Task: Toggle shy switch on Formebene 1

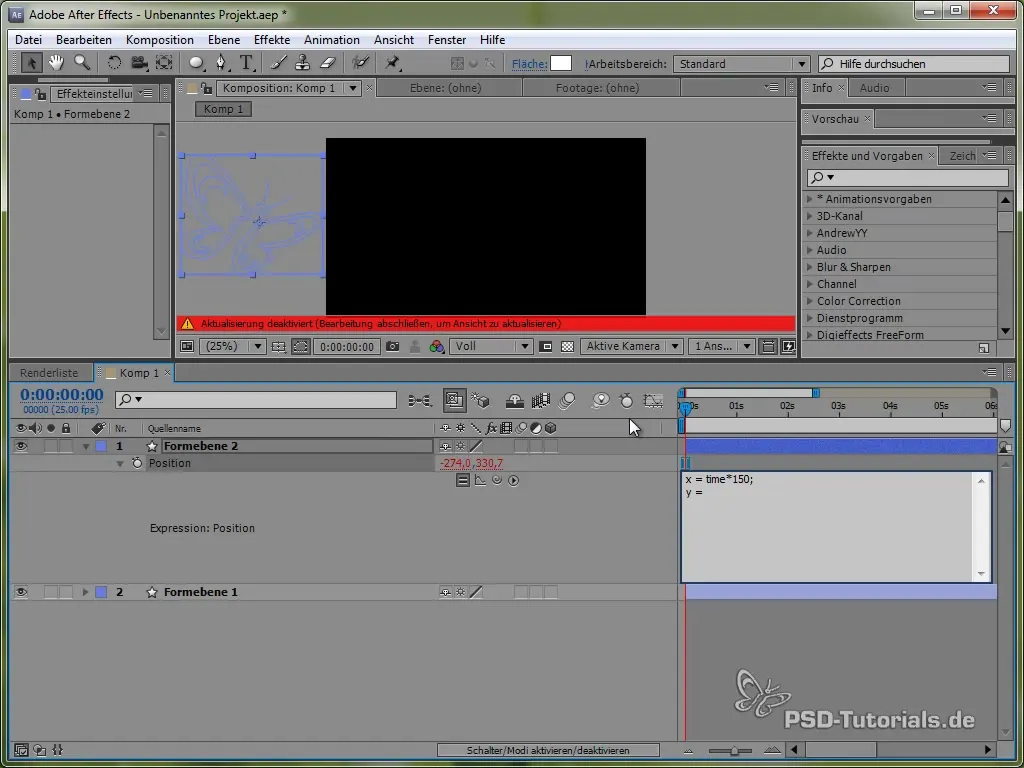Action: [x=445, y=592]
